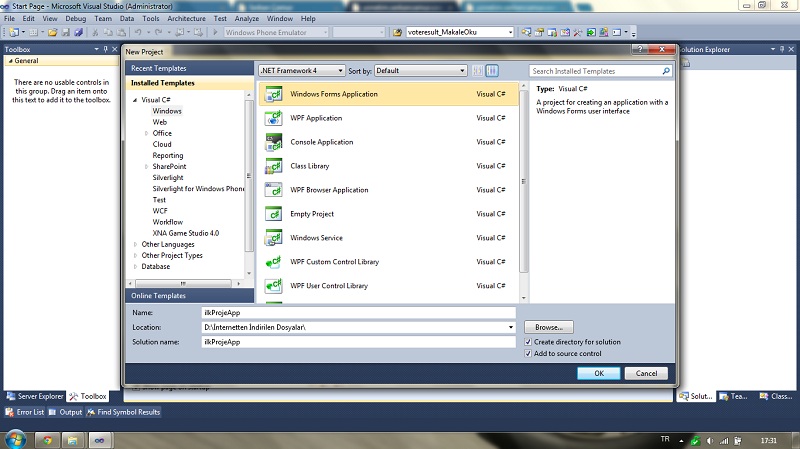Click into the project Name field

[359, 313]
